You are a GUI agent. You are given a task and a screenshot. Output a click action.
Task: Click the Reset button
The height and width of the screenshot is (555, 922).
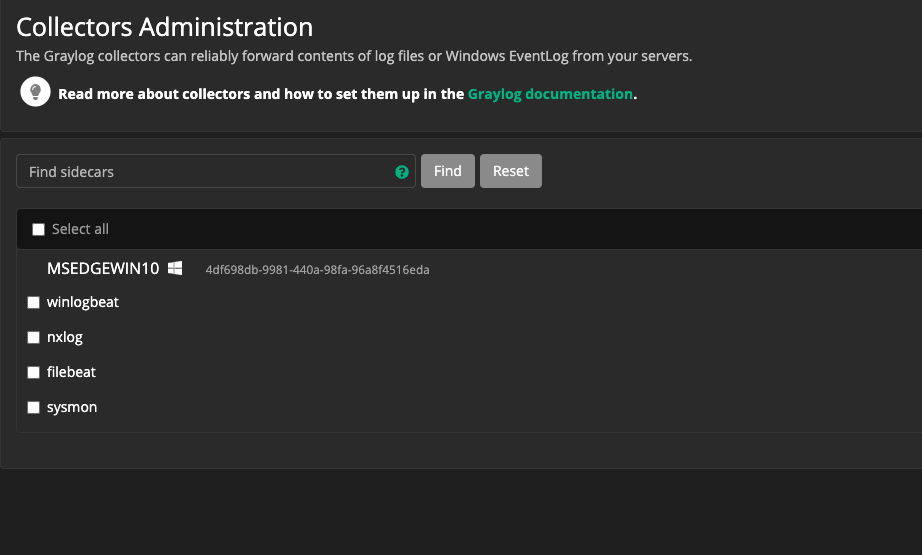pos(510,171)
